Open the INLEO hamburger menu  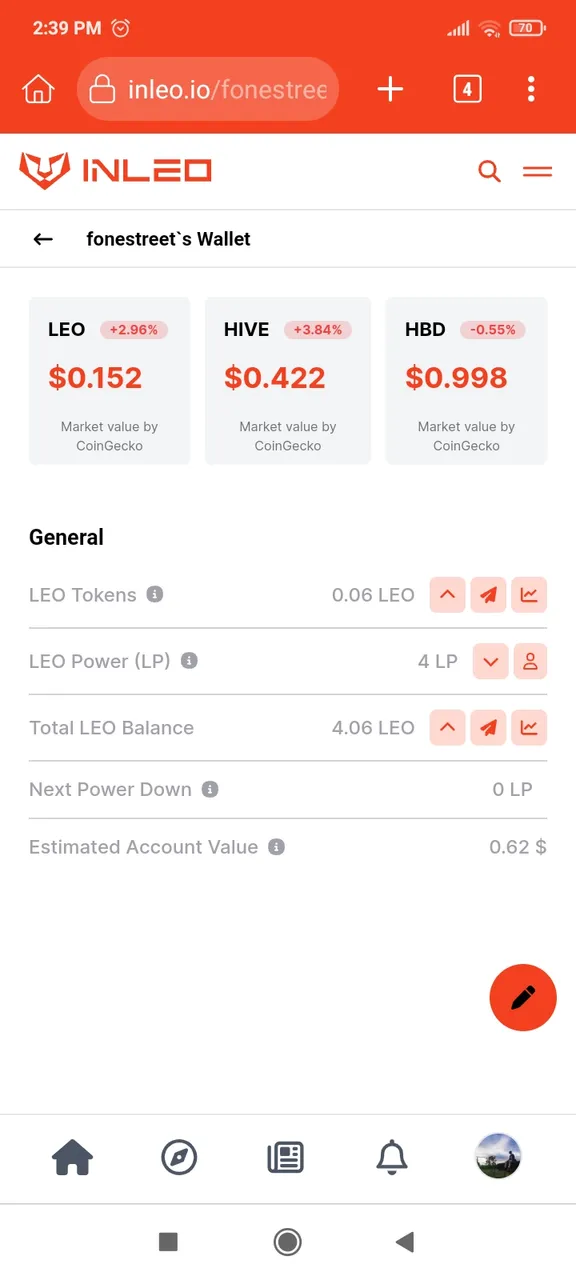(x=537, y=172)
